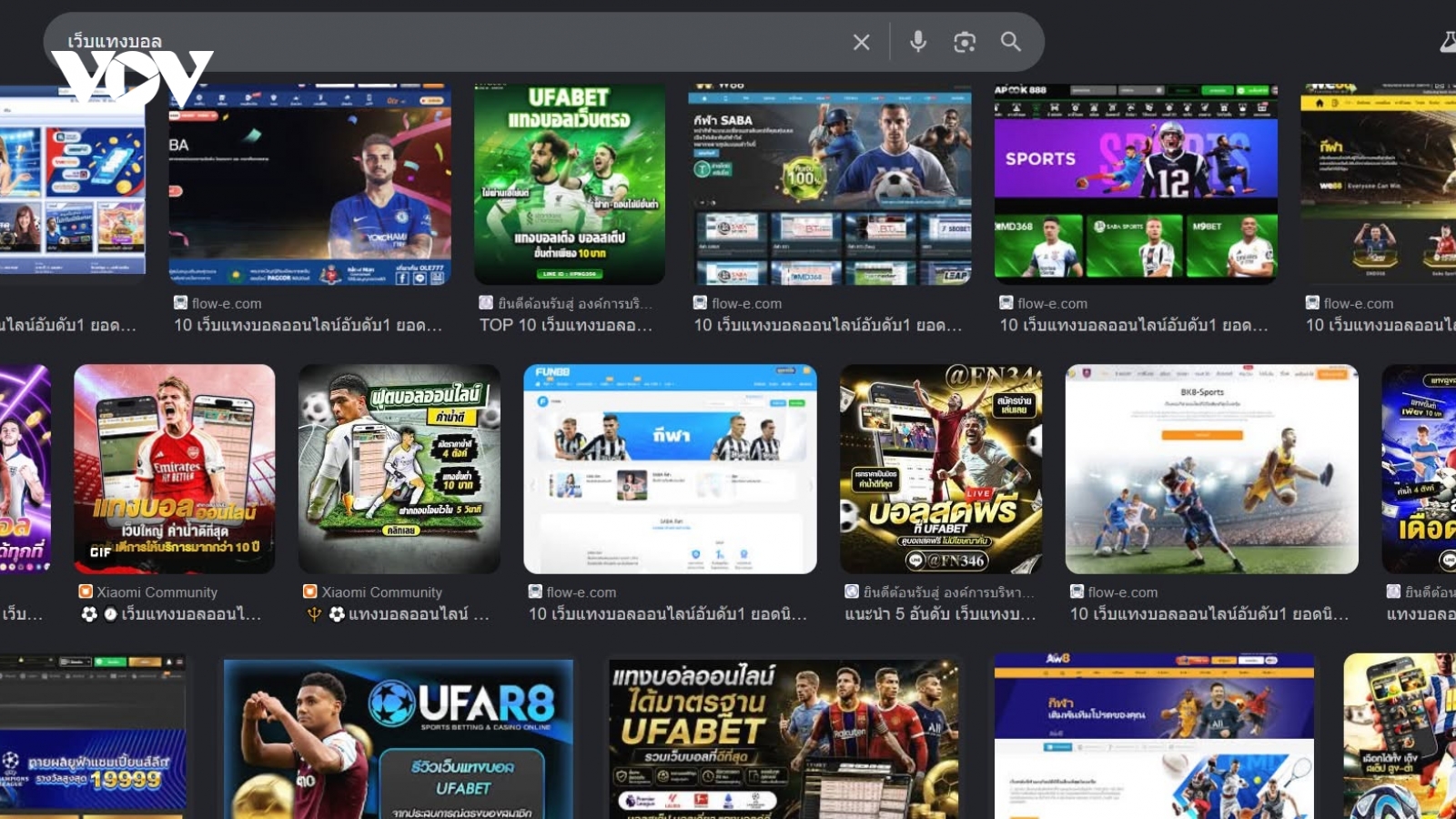Start voice search with the microphone icon
This screenshot has width=1456, height=819.
918,41
